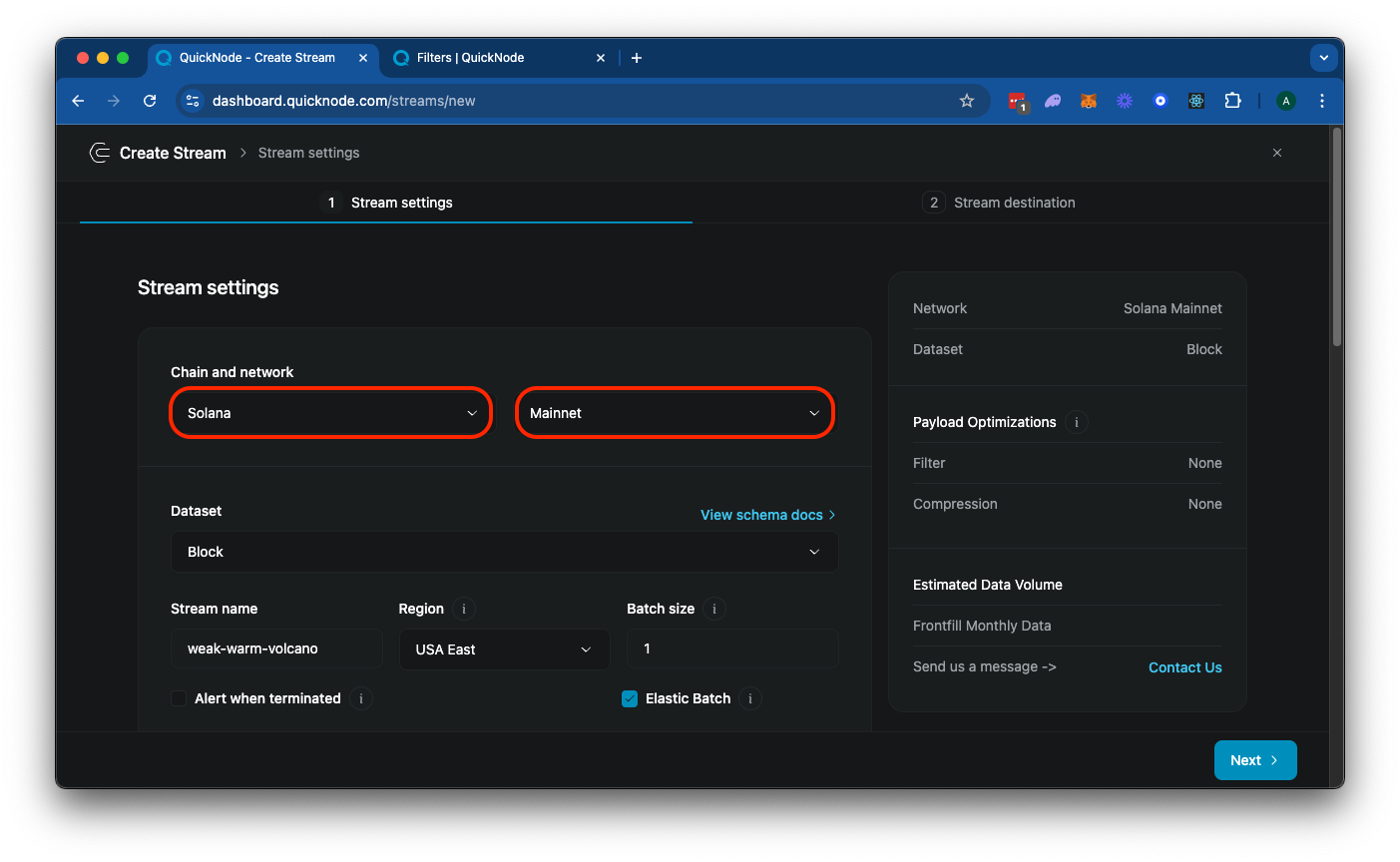Click the QuickNode logo beside Create Stream
1400x862 pixels.
pos(99,153)
